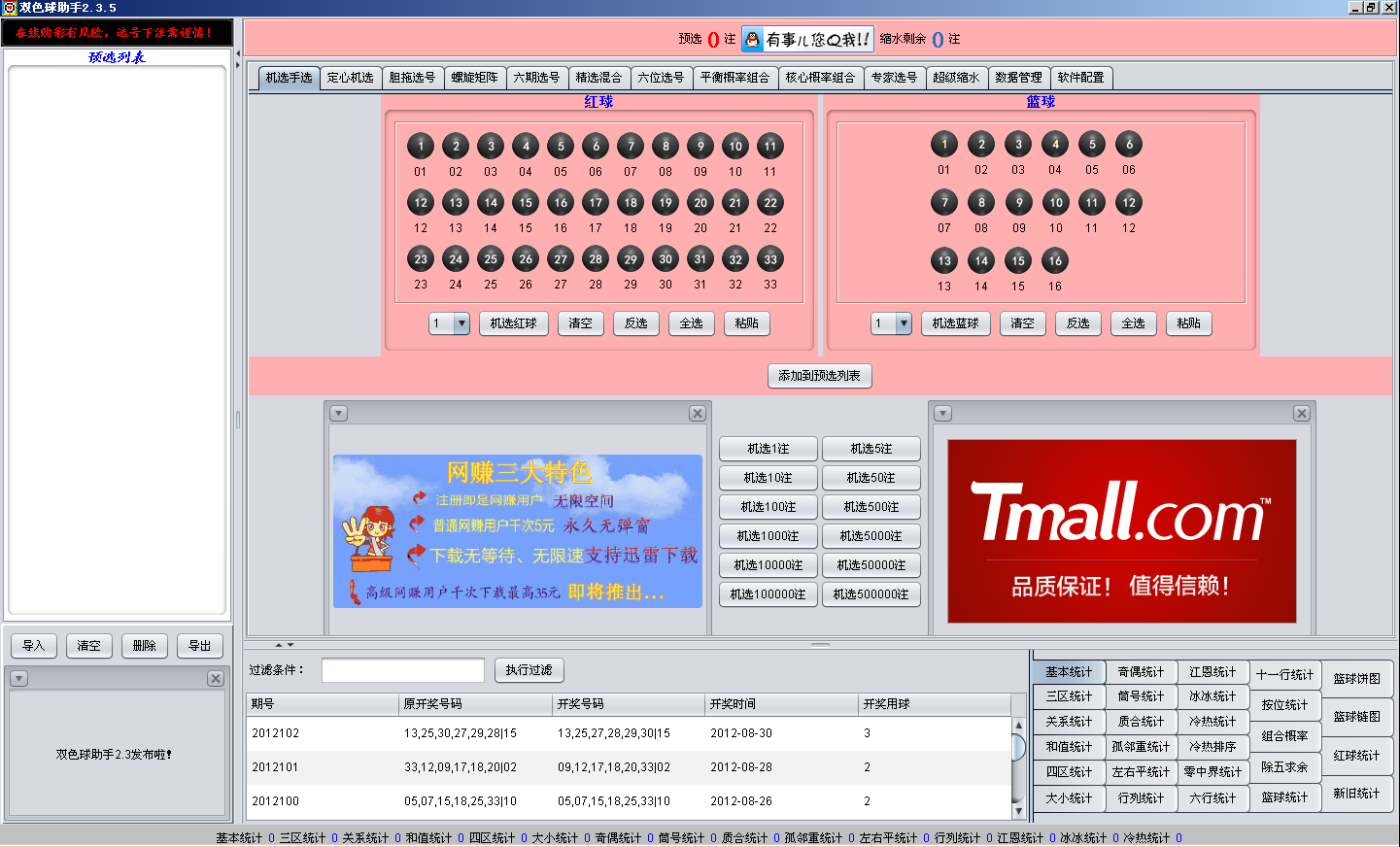The height and width of the screenshot is (847, 1400).
Task: Open the 专家选号 tab
Action: point(895,78)
